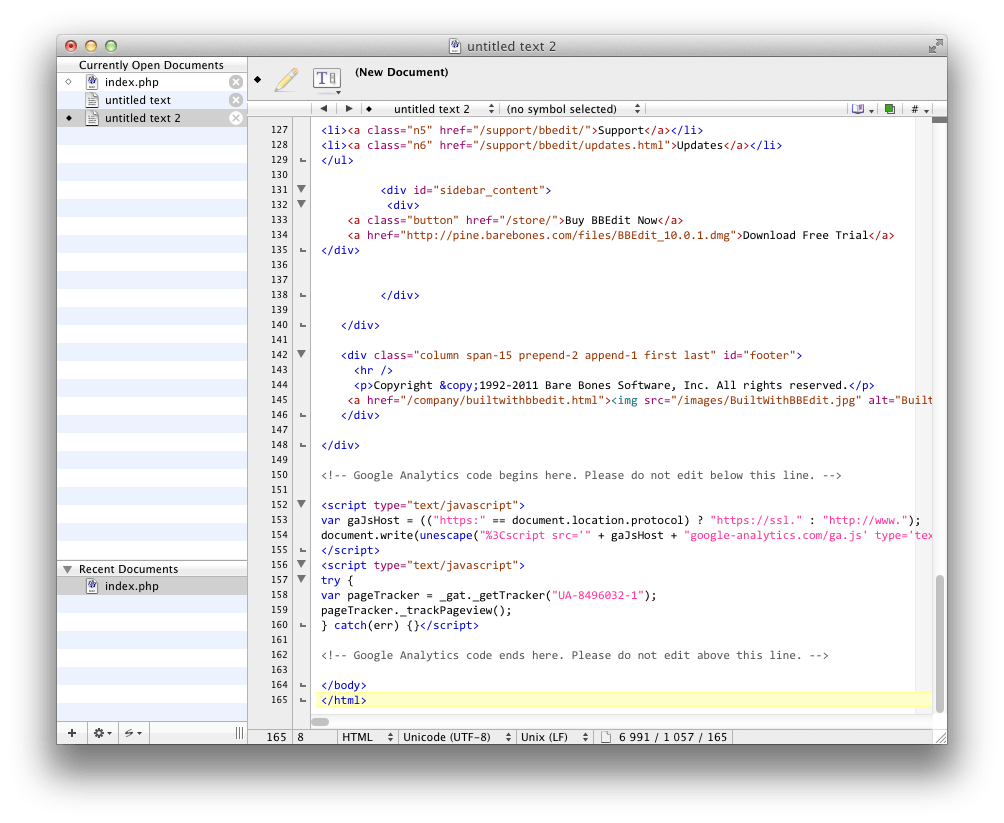The width and height of the screenshot is (1004, 823).
Task: Click the sidebar resize handle icon
Action: pos(239,733)
